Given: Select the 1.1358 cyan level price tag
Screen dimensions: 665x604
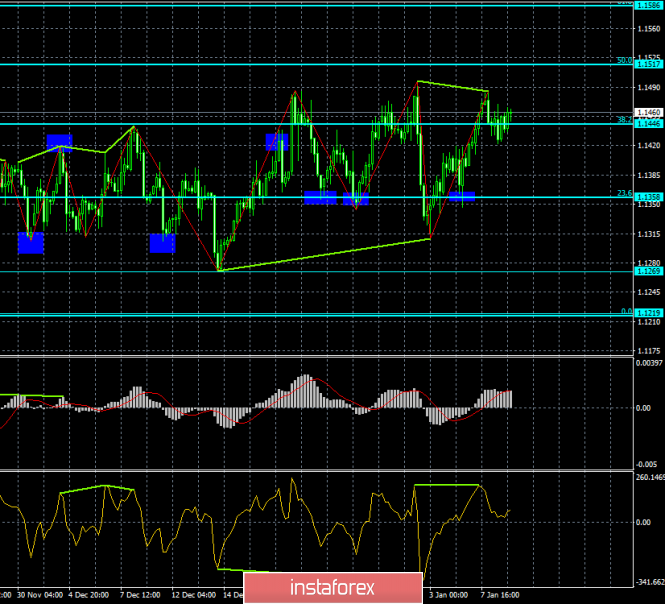Looking at the screenshot, I should [x=649, y=197].
